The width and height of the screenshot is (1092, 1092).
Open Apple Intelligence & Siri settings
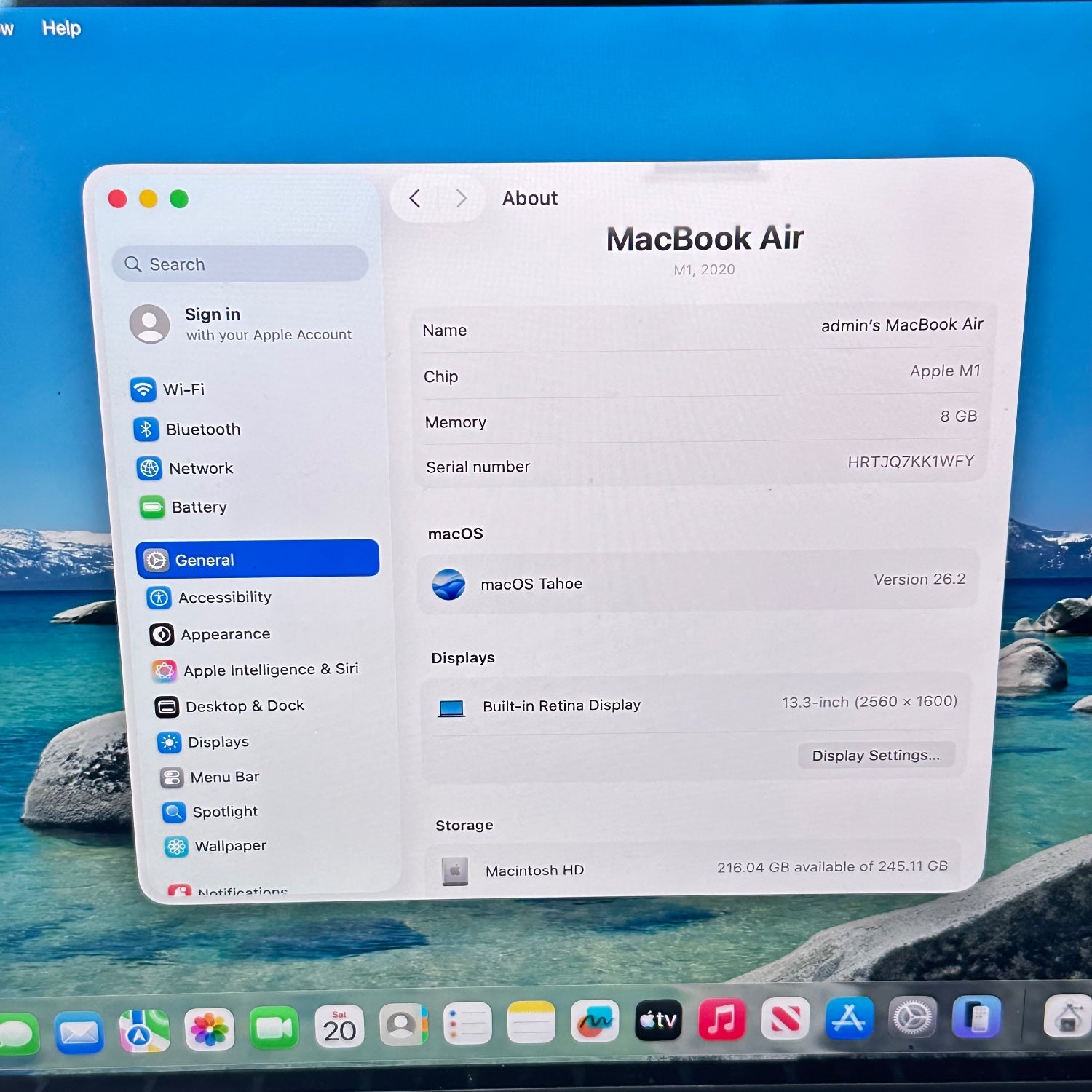269,670
